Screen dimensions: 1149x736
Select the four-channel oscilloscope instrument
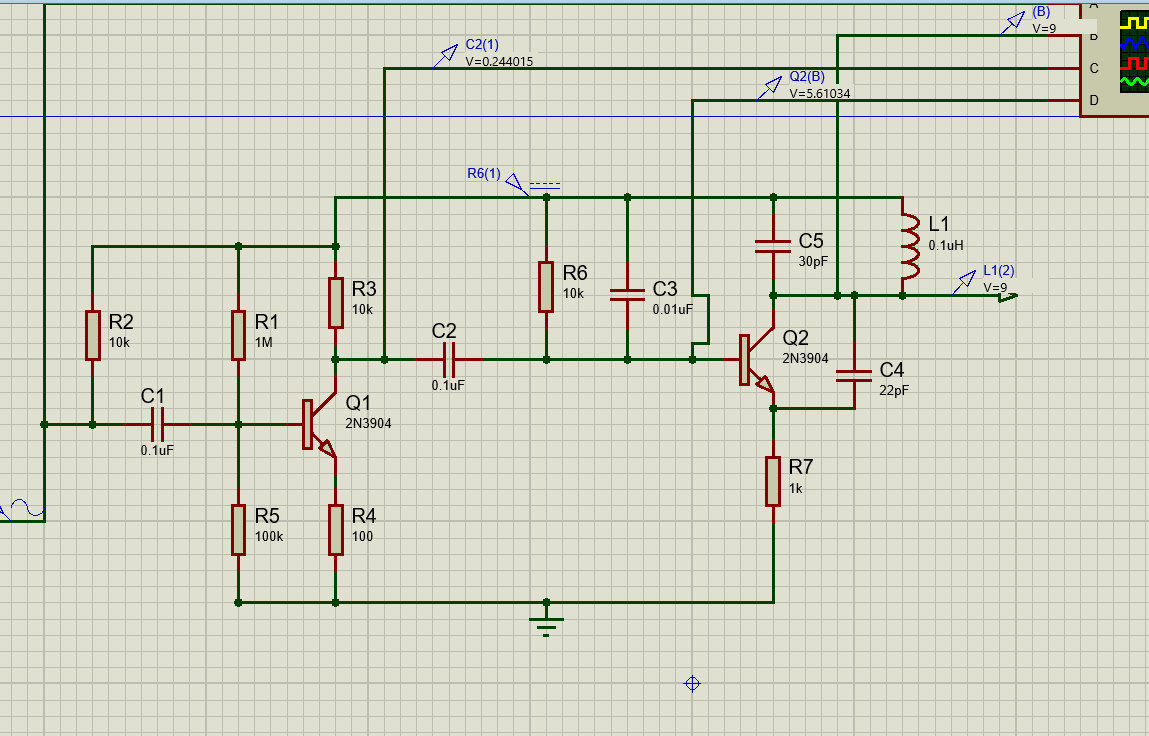click(1133, 55)
